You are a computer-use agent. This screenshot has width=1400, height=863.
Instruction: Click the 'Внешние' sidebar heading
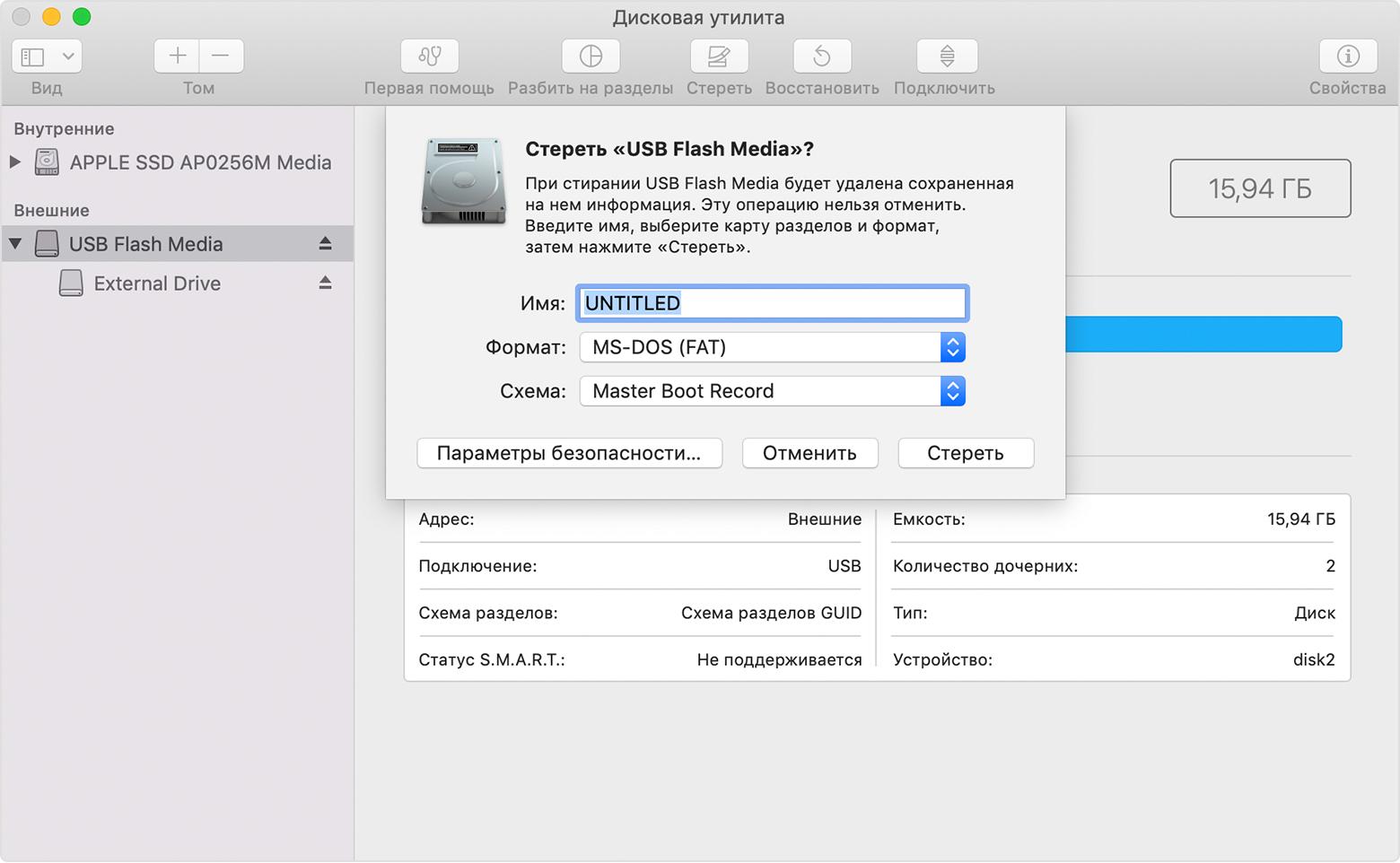point(51,211)
